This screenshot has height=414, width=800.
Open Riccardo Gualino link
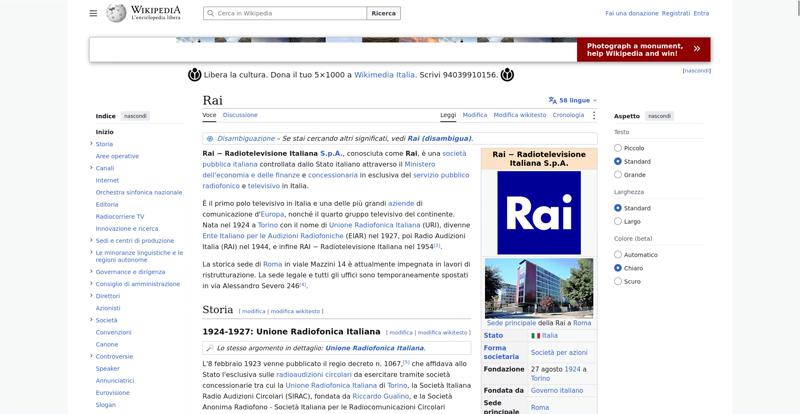point(381,396)
